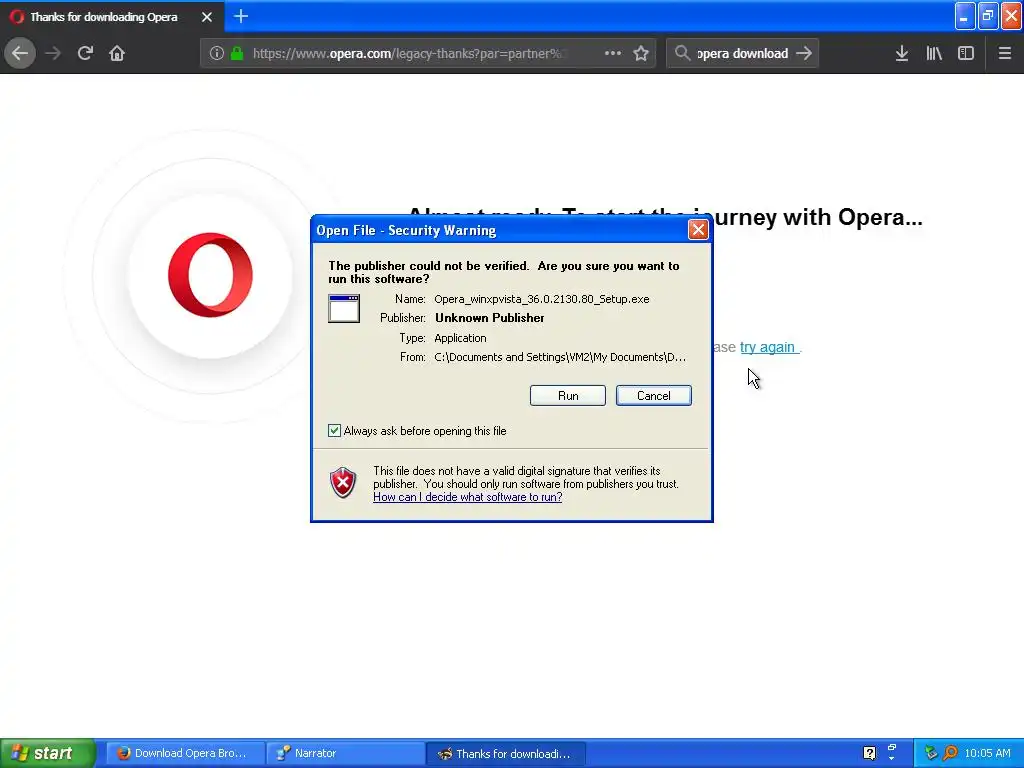Click the magnifier tray icon
This screenshot has width=1024, height=768.
click(950, 753)
